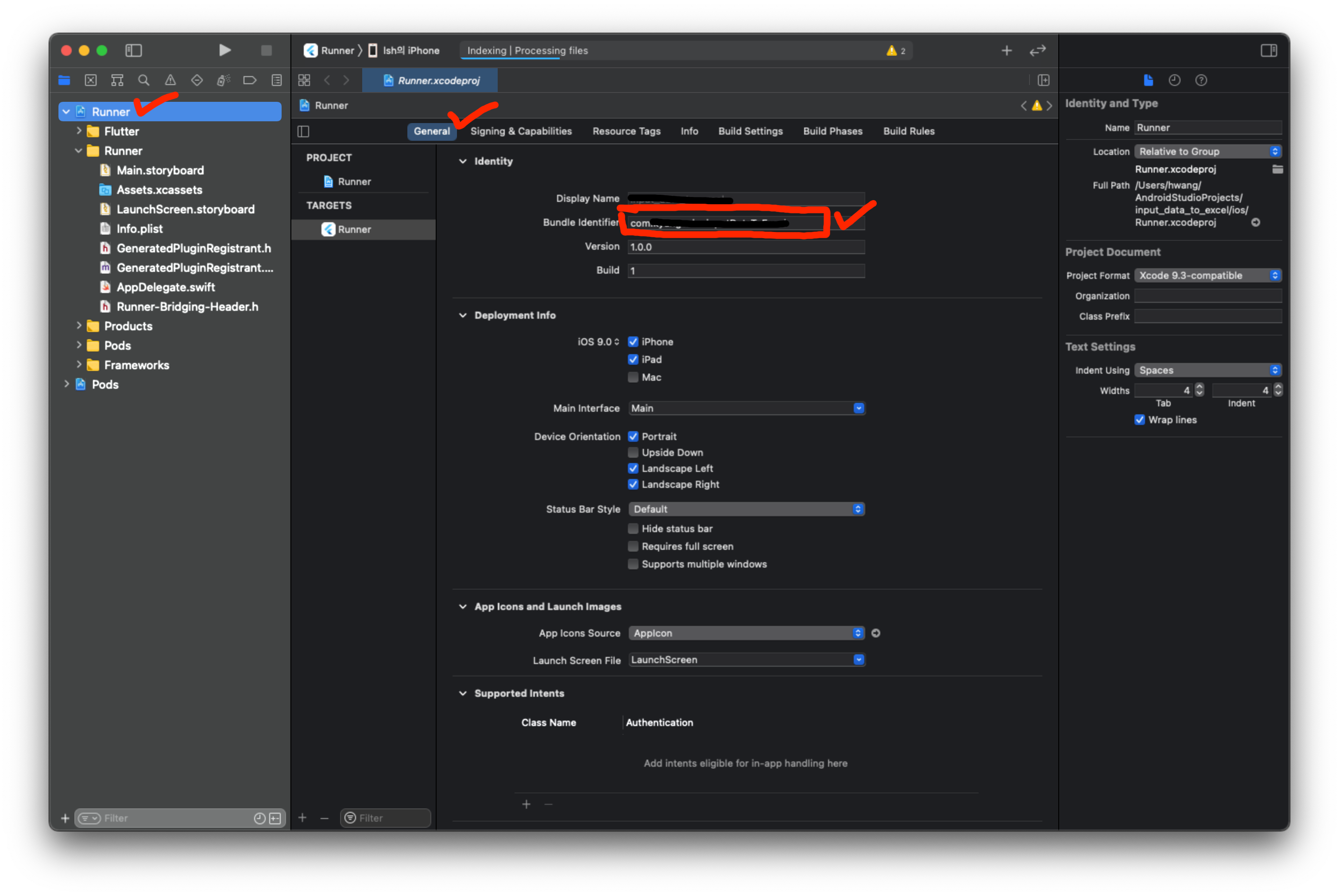Select Runner under PROJECT list
This screenshot has height=896, width=1339.
[354, 181]
